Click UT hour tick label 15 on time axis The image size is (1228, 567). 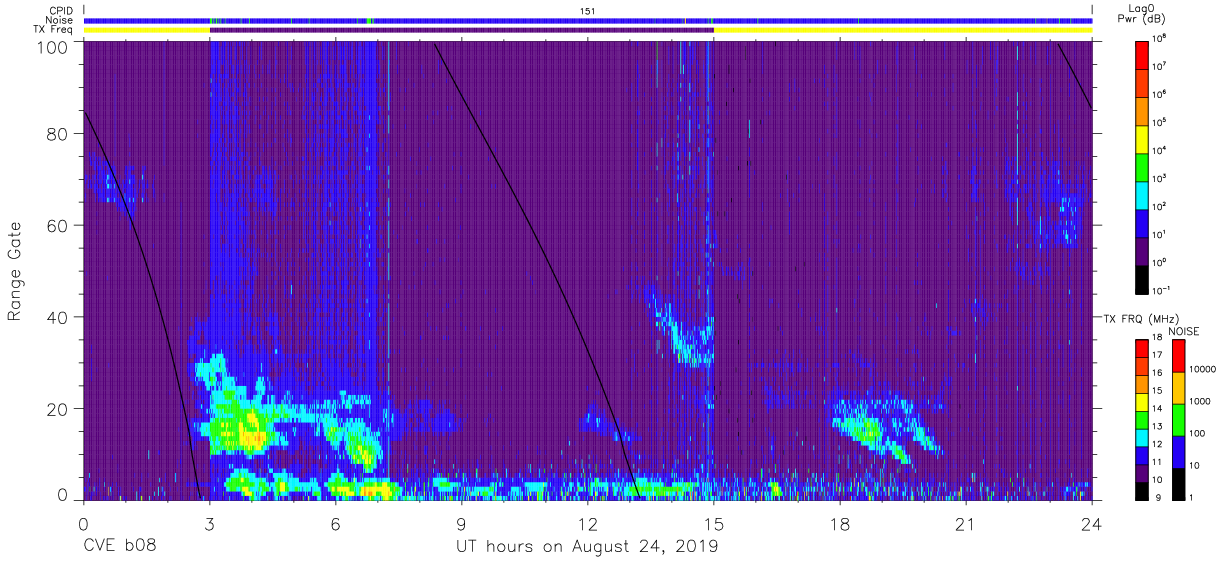point(713,523)
